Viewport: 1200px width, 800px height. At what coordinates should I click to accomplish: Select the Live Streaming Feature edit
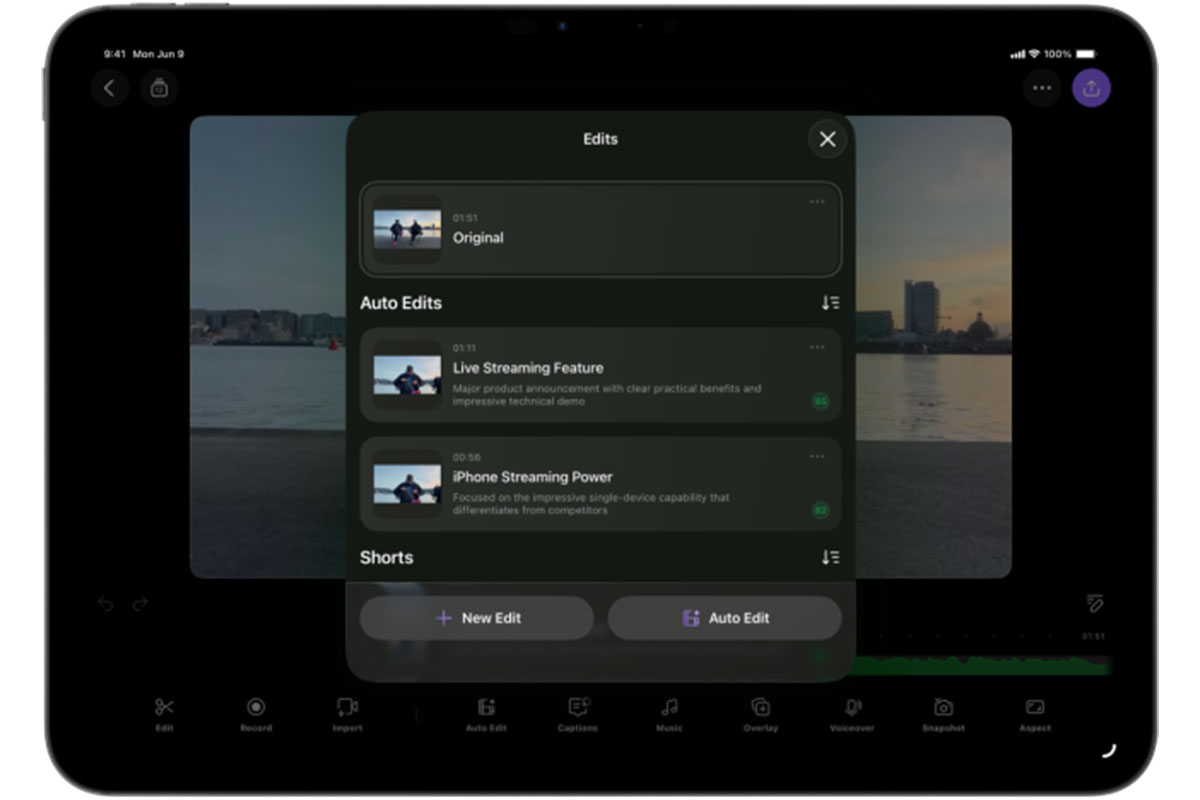click(x=600, y=375)
